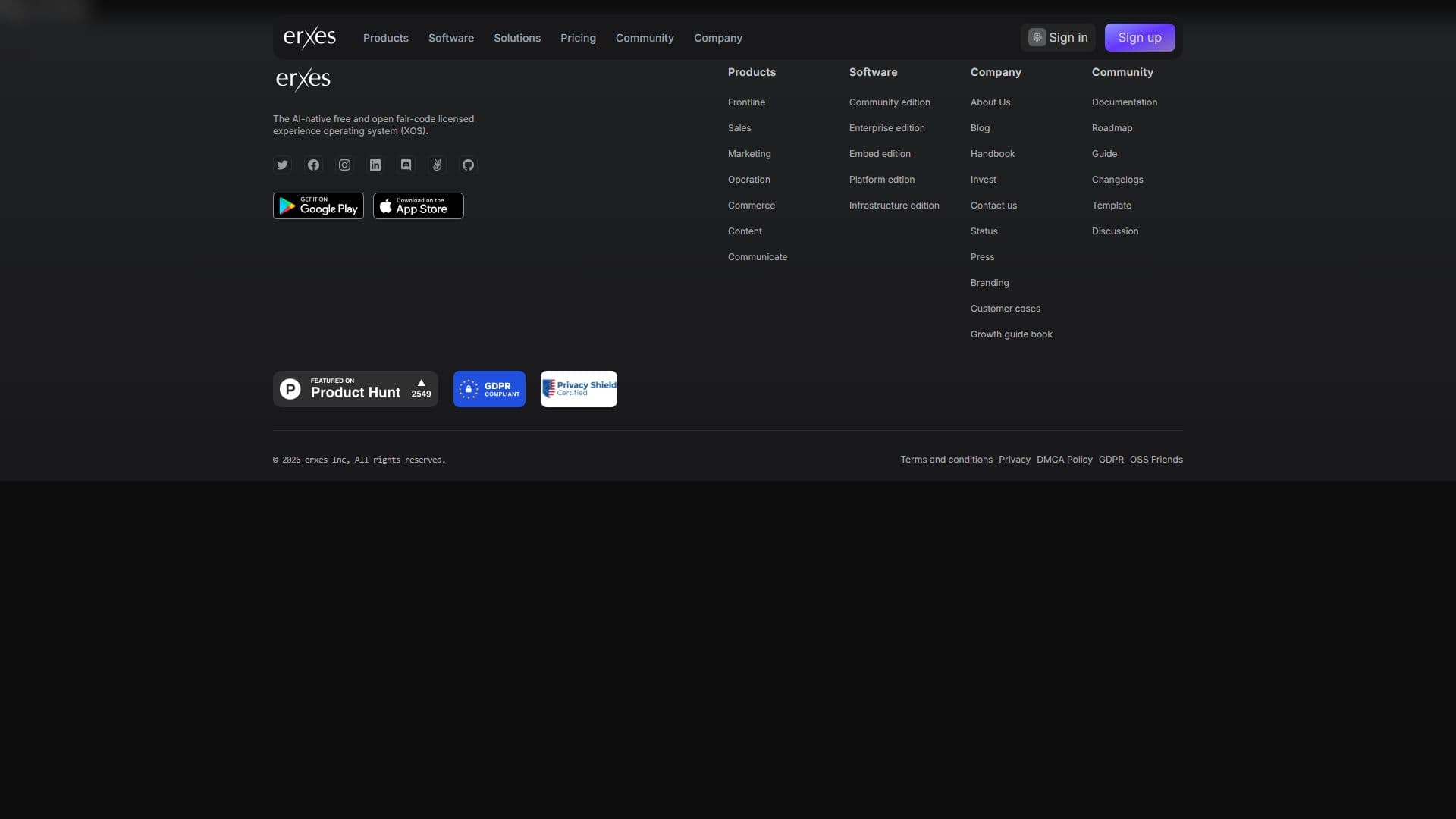The width and height of the screenshot is (1456, 819).
Task: Open the LinkedIn icon link
Action: point(375,165)
